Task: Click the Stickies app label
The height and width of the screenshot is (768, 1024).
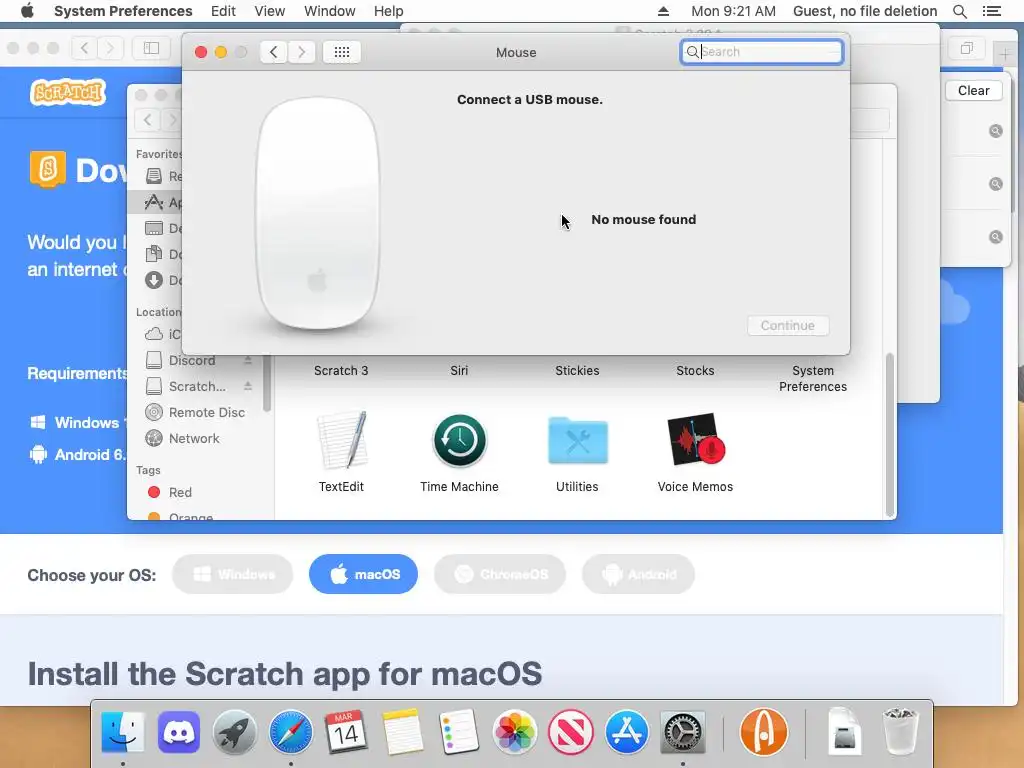Action: click(x=577, y=370)
